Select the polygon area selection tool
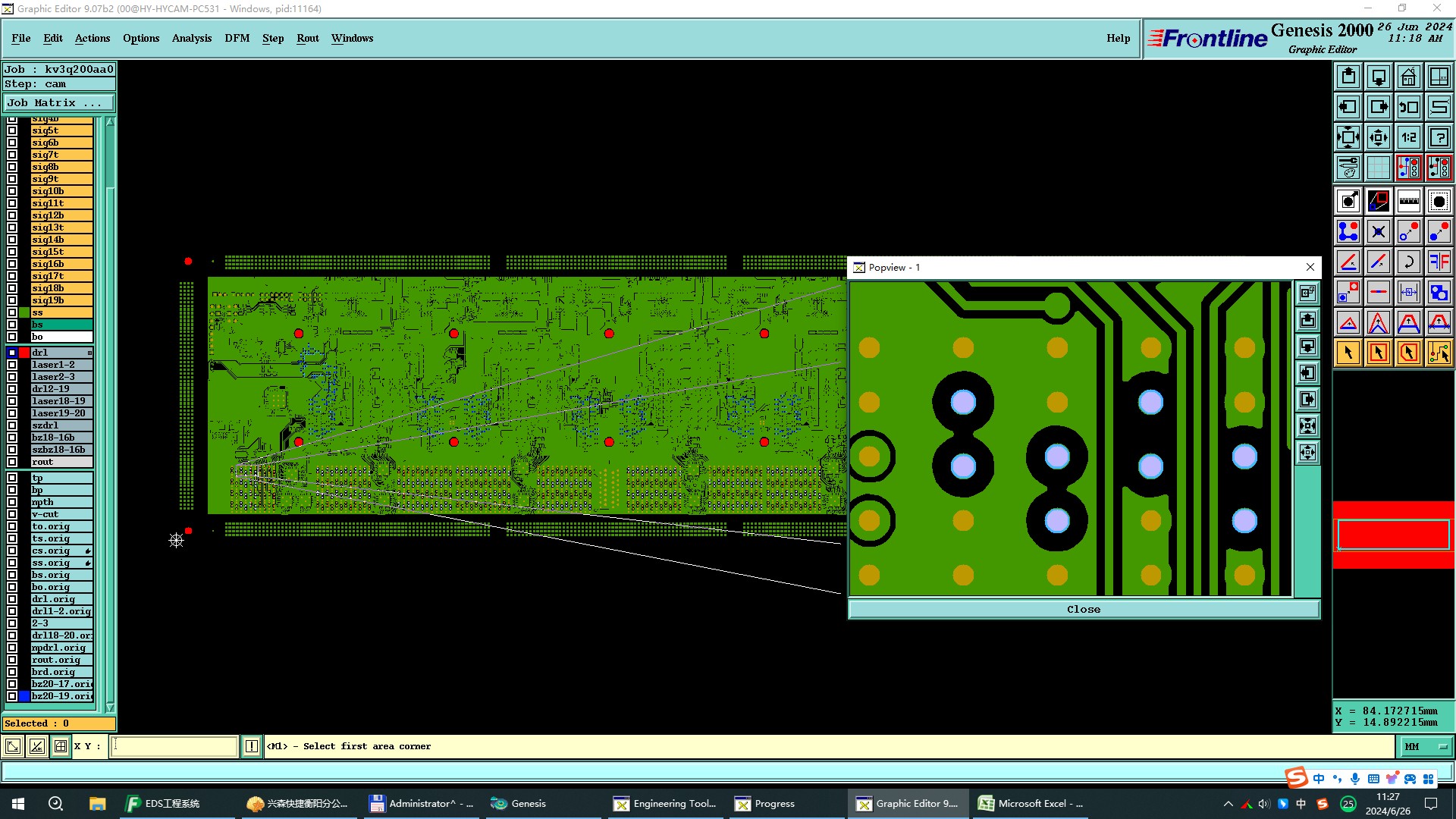1456x819 pixels. tap(1408, 353)
